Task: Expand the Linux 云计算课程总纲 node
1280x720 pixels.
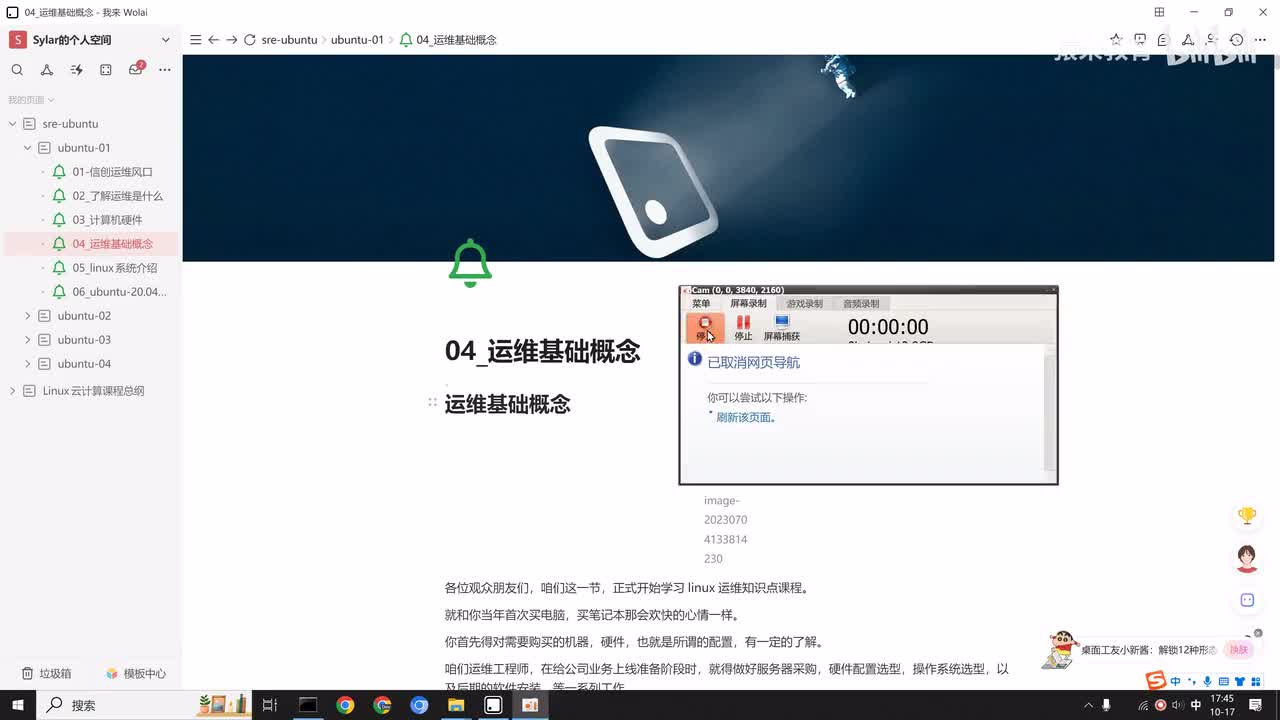Action: point(13,391)
